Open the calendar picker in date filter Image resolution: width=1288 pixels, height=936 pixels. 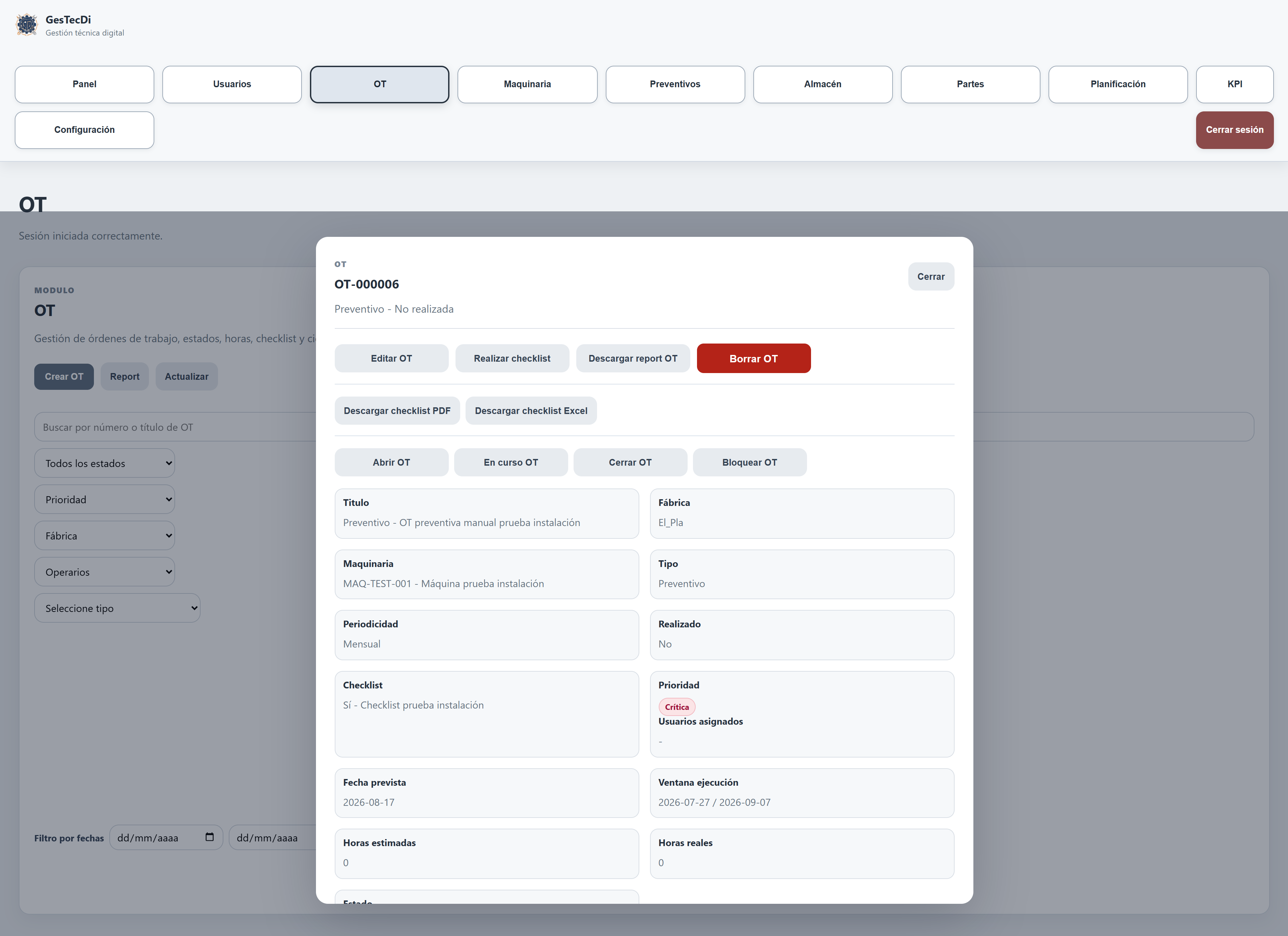[210, 837]
